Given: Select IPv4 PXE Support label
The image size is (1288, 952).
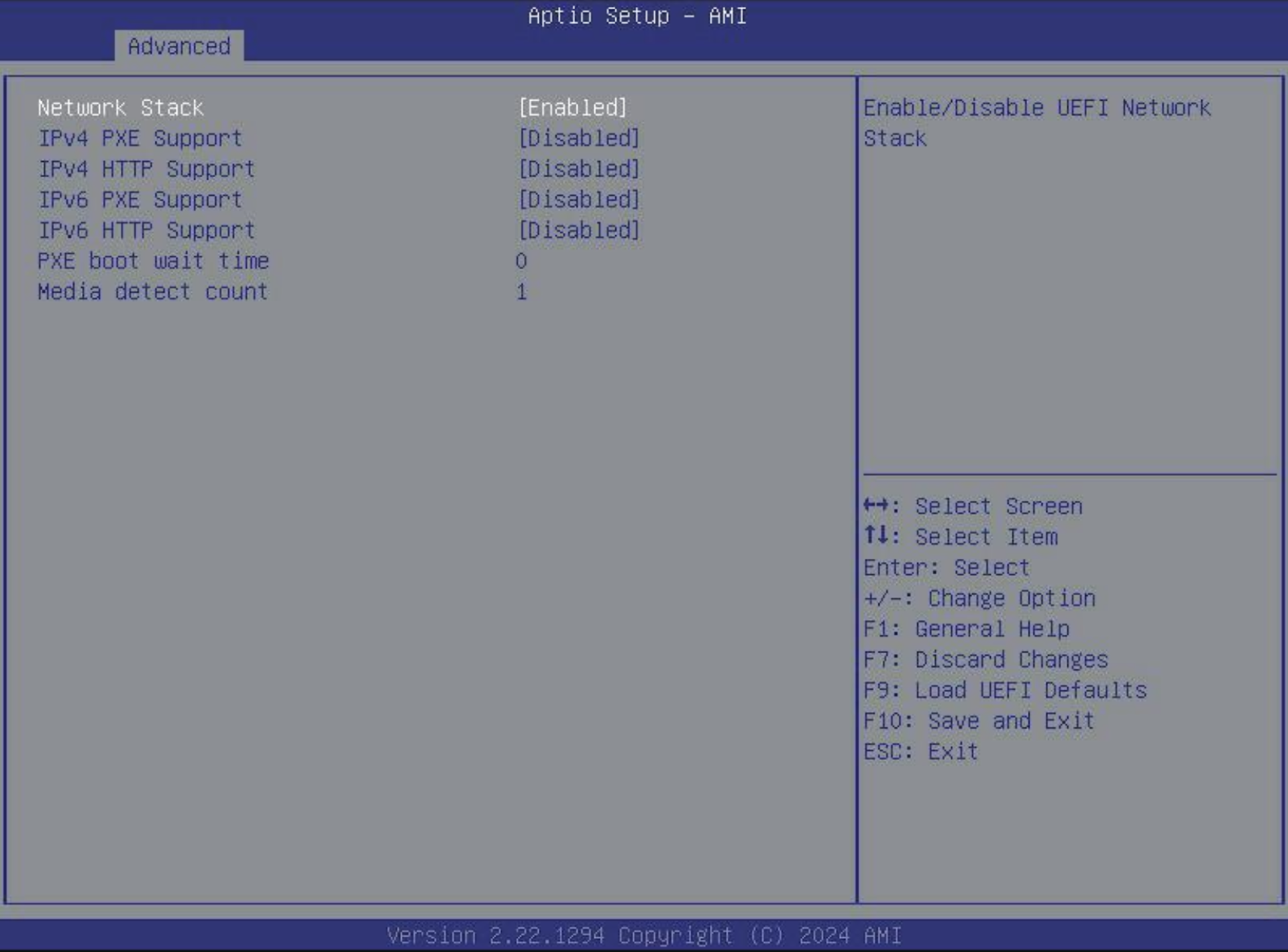Looking at the screenshot, I should tap(140, 138).
